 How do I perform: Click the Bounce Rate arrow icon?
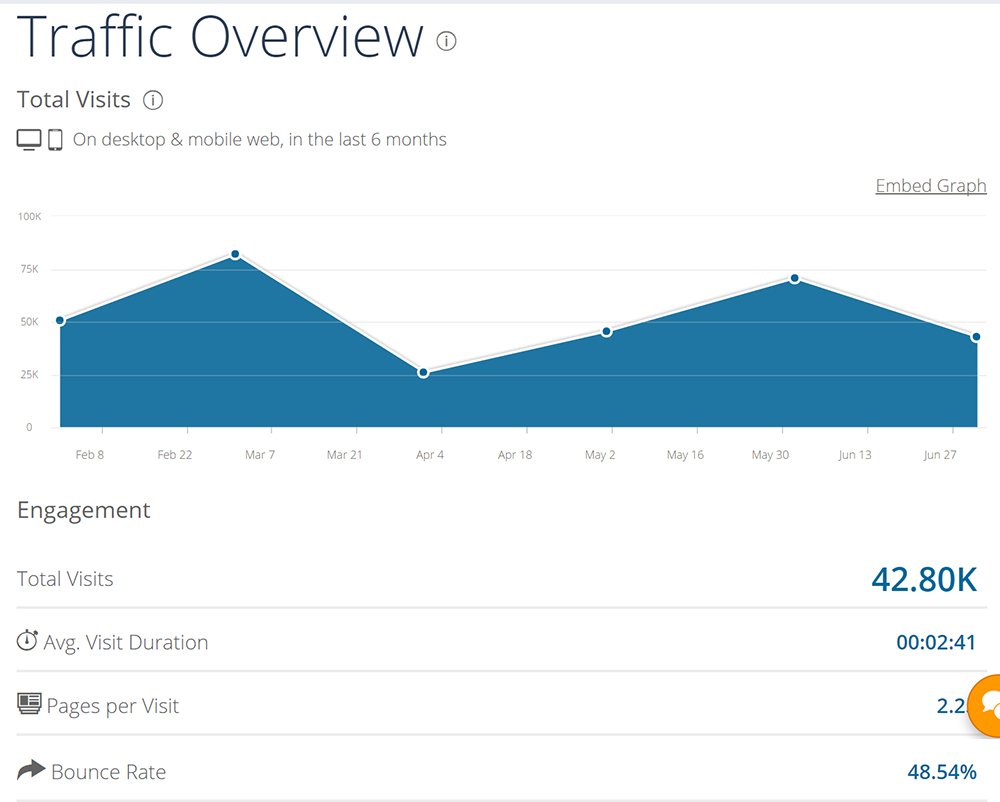(x=31, y=770)
